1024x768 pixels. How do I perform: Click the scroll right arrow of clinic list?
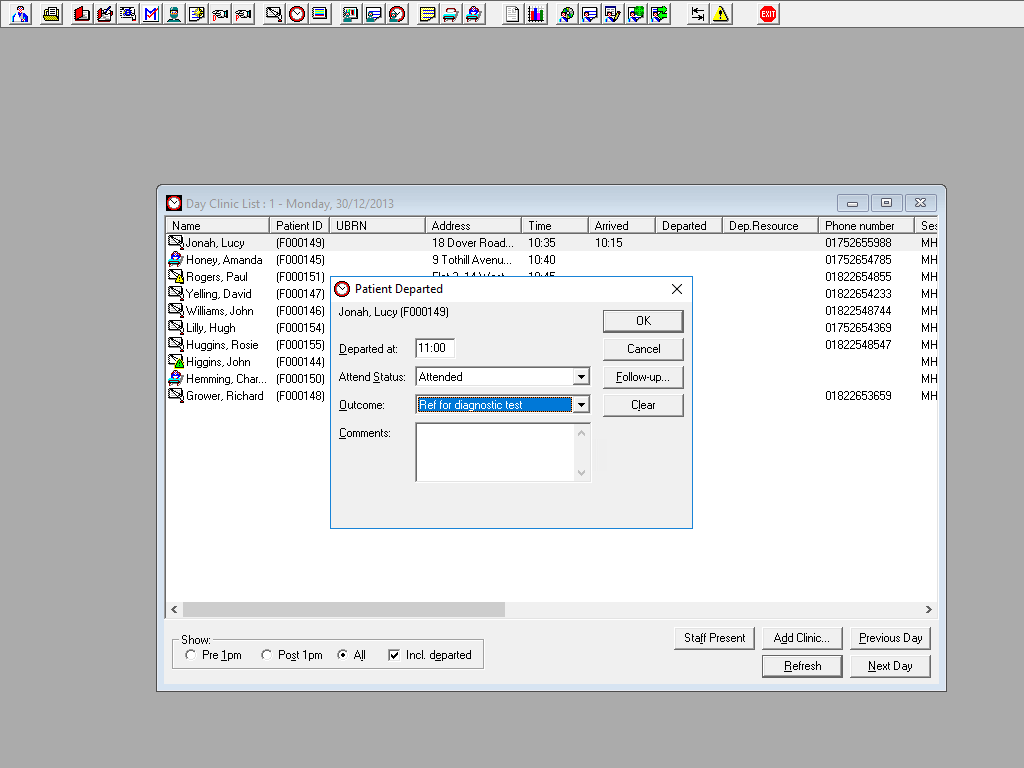point(929,609)
